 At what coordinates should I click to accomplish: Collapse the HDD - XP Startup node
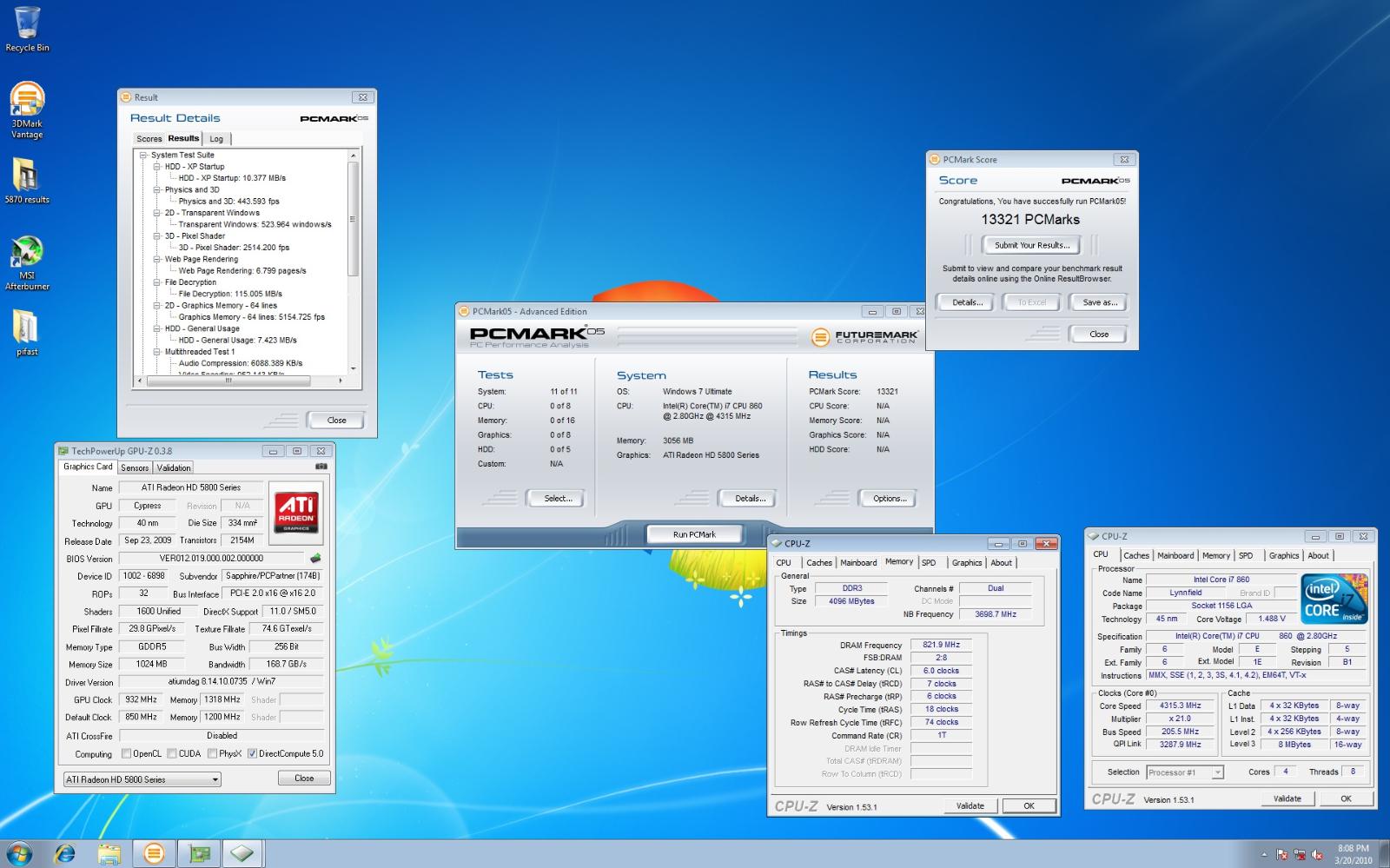[157, 166]
